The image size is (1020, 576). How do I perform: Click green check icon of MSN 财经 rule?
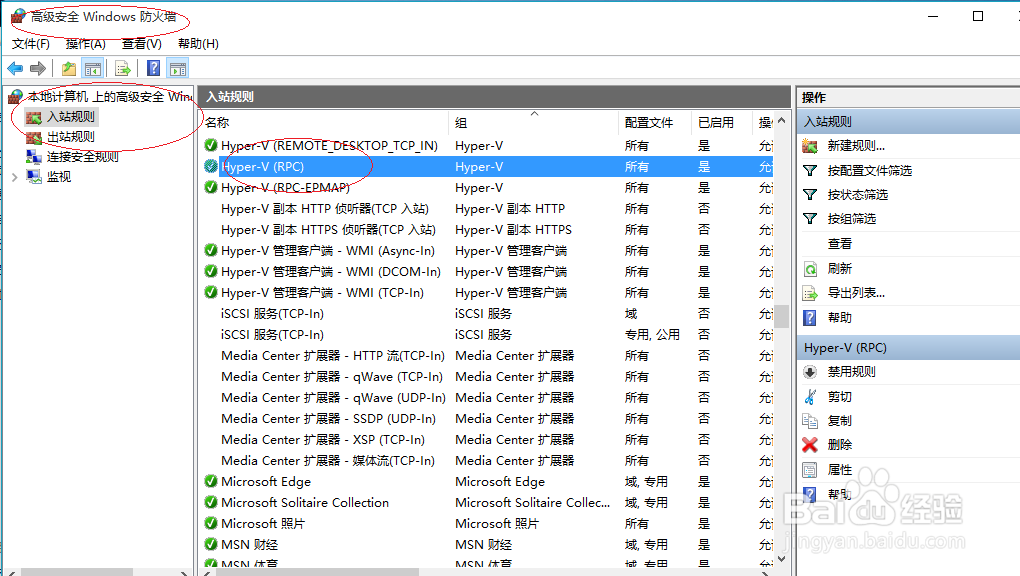211,544
